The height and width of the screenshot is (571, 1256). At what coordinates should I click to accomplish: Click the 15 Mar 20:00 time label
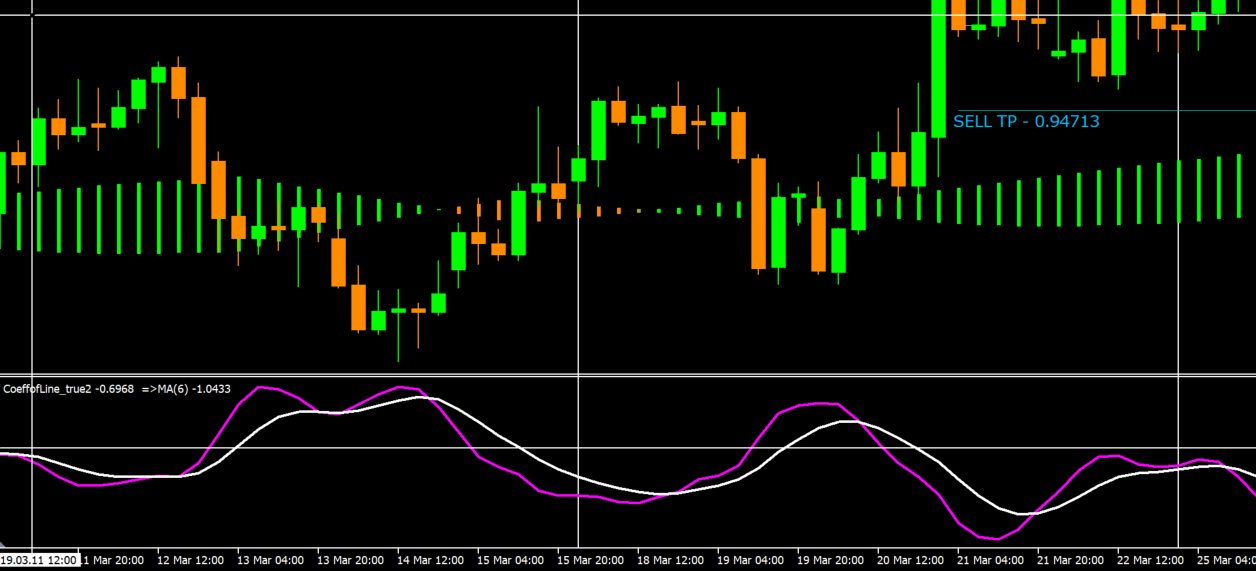click(591, 561)
